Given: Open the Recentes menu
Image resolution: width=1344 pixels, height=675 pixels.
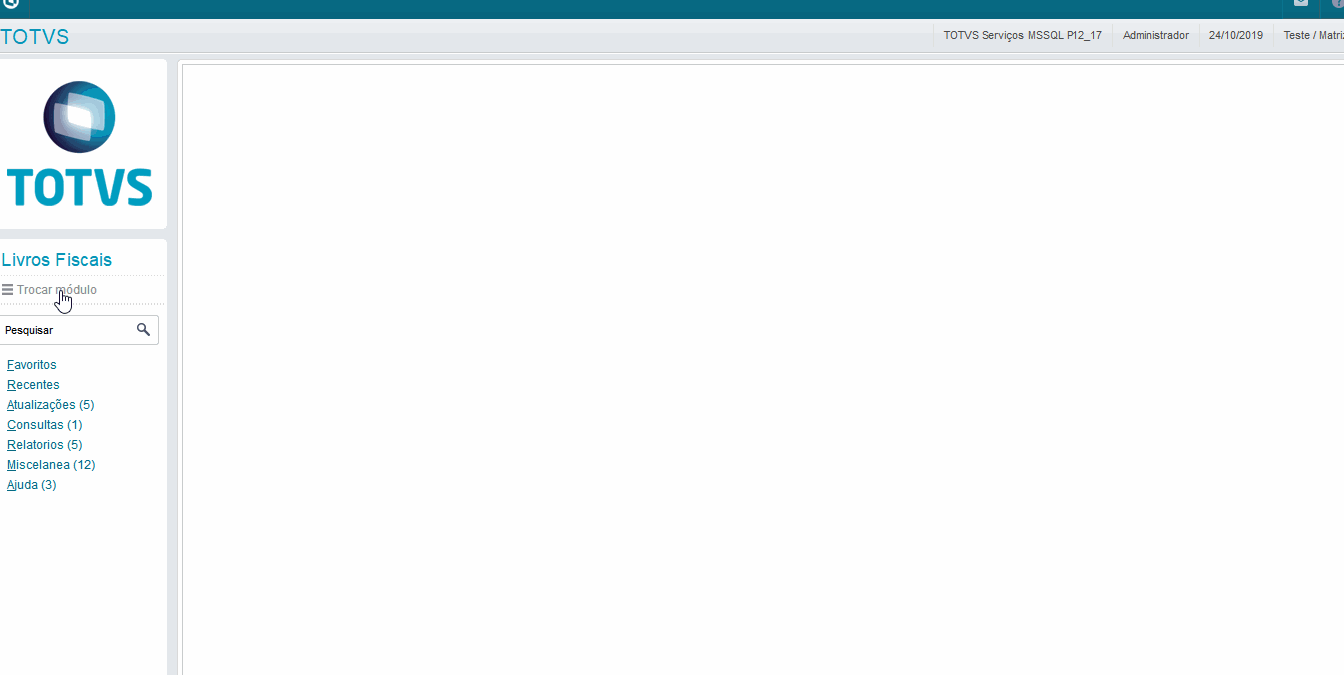Looking at the screenshot, I should 33,385.
